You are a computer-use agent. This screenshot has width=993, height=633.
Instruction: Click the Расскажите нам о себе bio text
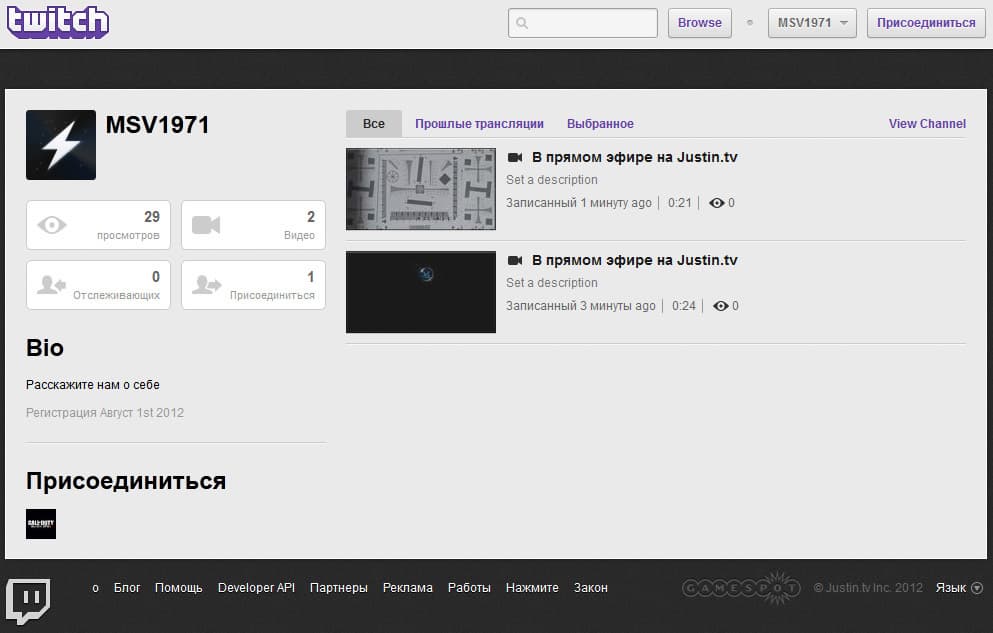coord(92,385)
